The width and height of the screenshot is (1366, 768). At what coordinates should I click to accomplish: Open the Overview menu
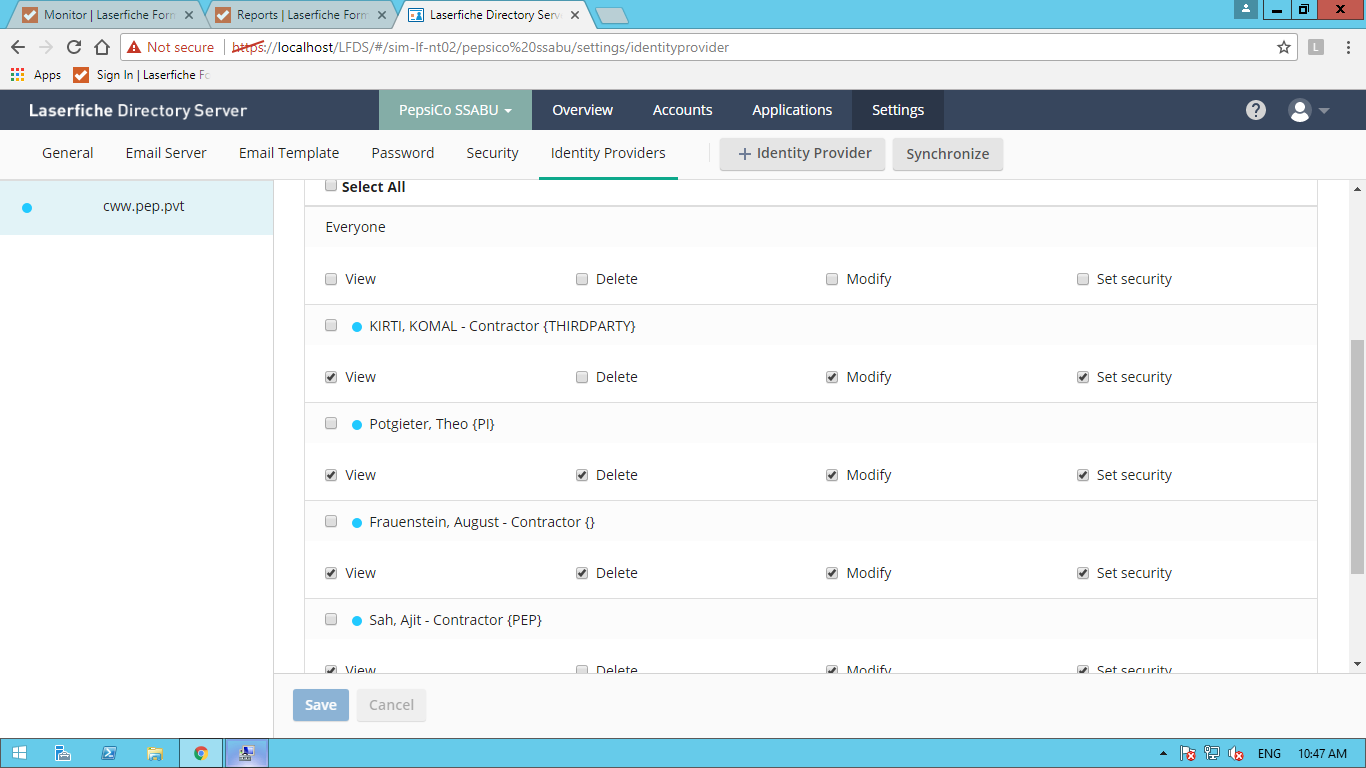583,110
